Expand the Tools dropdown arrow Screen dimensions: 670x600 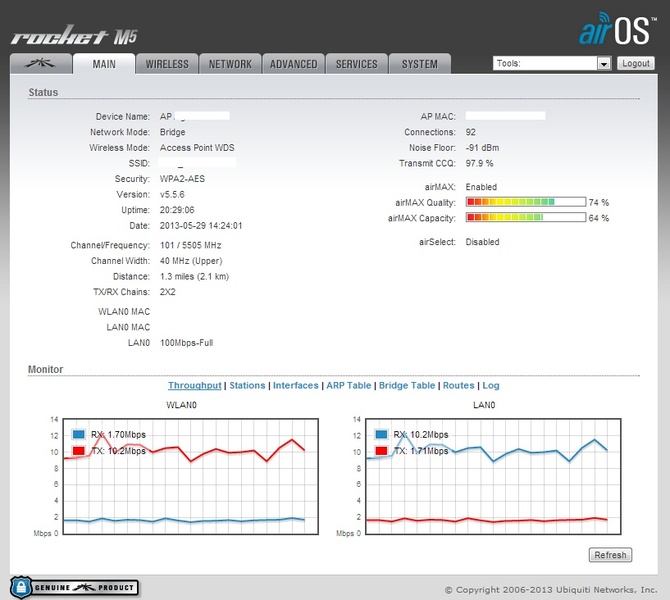pos(604,64)
